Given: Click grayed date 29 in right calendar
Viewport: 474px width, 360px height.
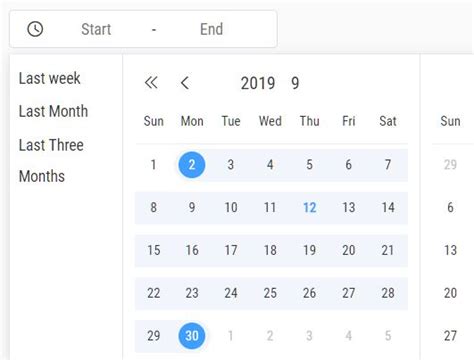Looking at the screenshot, I should click(450, 165).
